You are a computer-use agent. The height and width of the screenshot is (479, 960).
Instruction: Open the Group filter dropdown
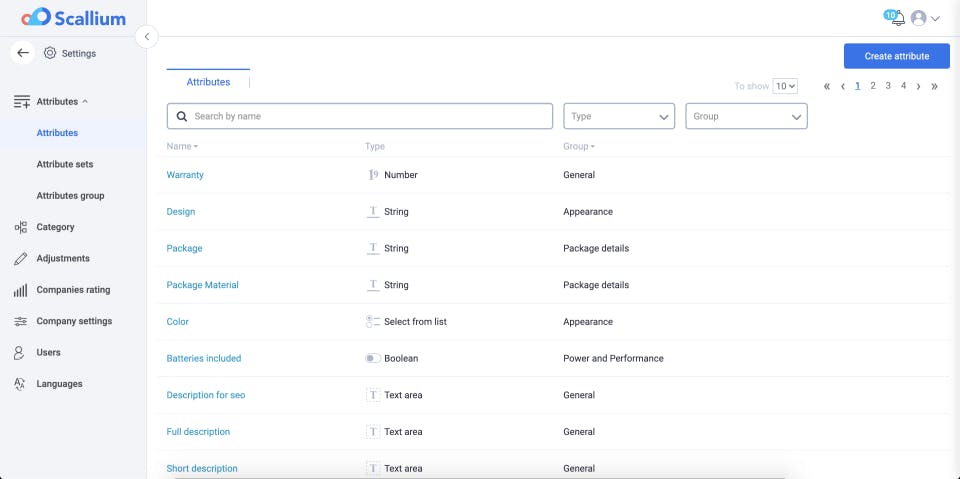click(746, 117)
